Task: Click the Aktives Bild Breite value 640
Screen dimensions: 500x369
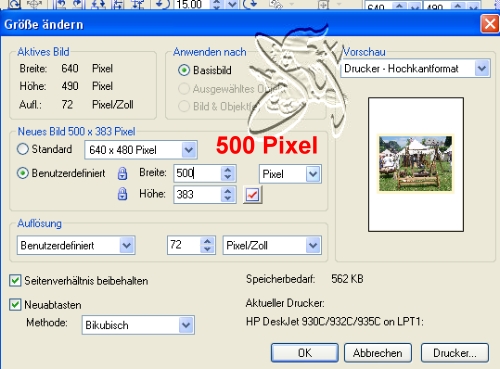Action: click(70, 68)
